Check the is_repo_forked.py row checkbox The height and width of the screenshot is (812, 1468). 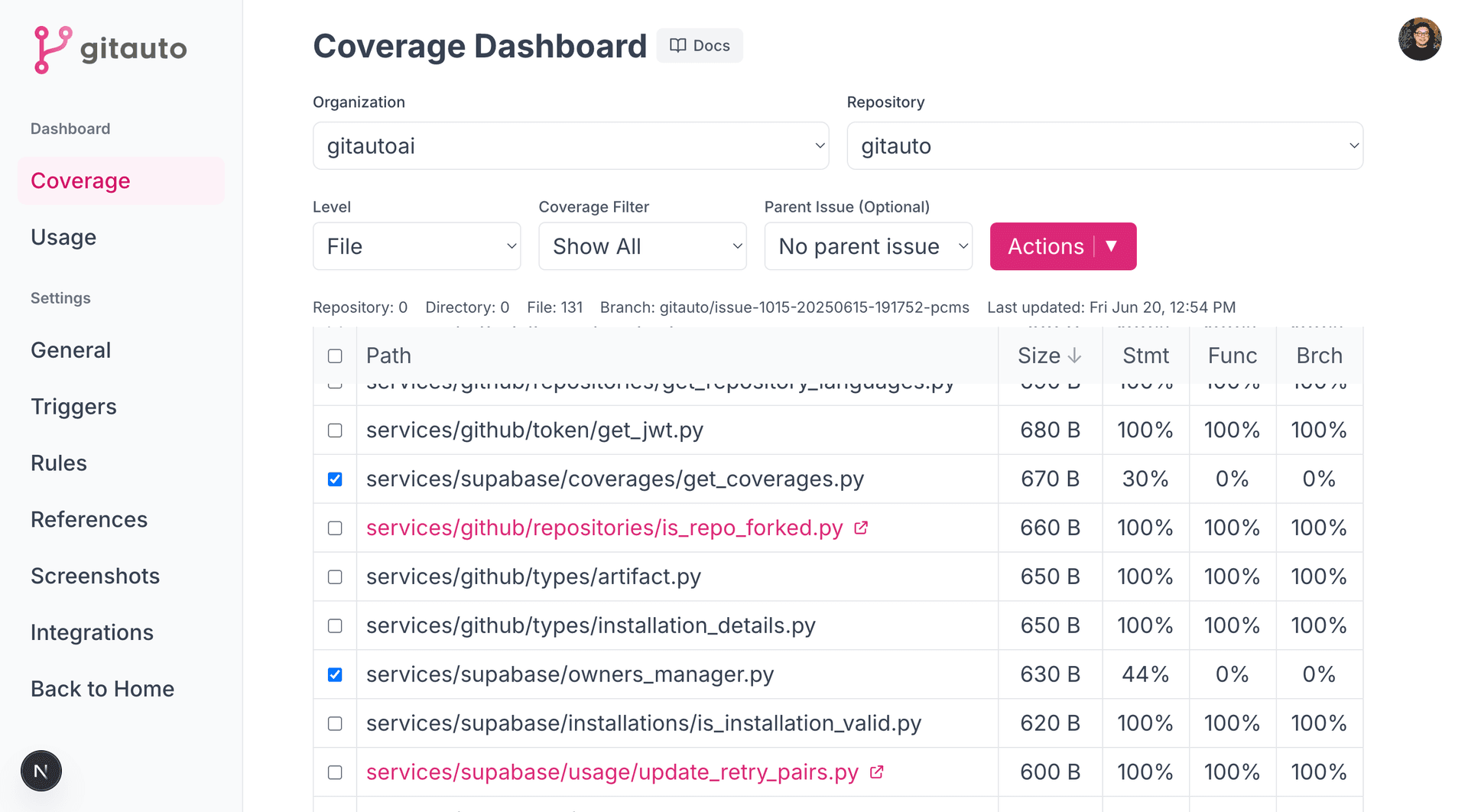pyautogui.click(x=335, y=528)
